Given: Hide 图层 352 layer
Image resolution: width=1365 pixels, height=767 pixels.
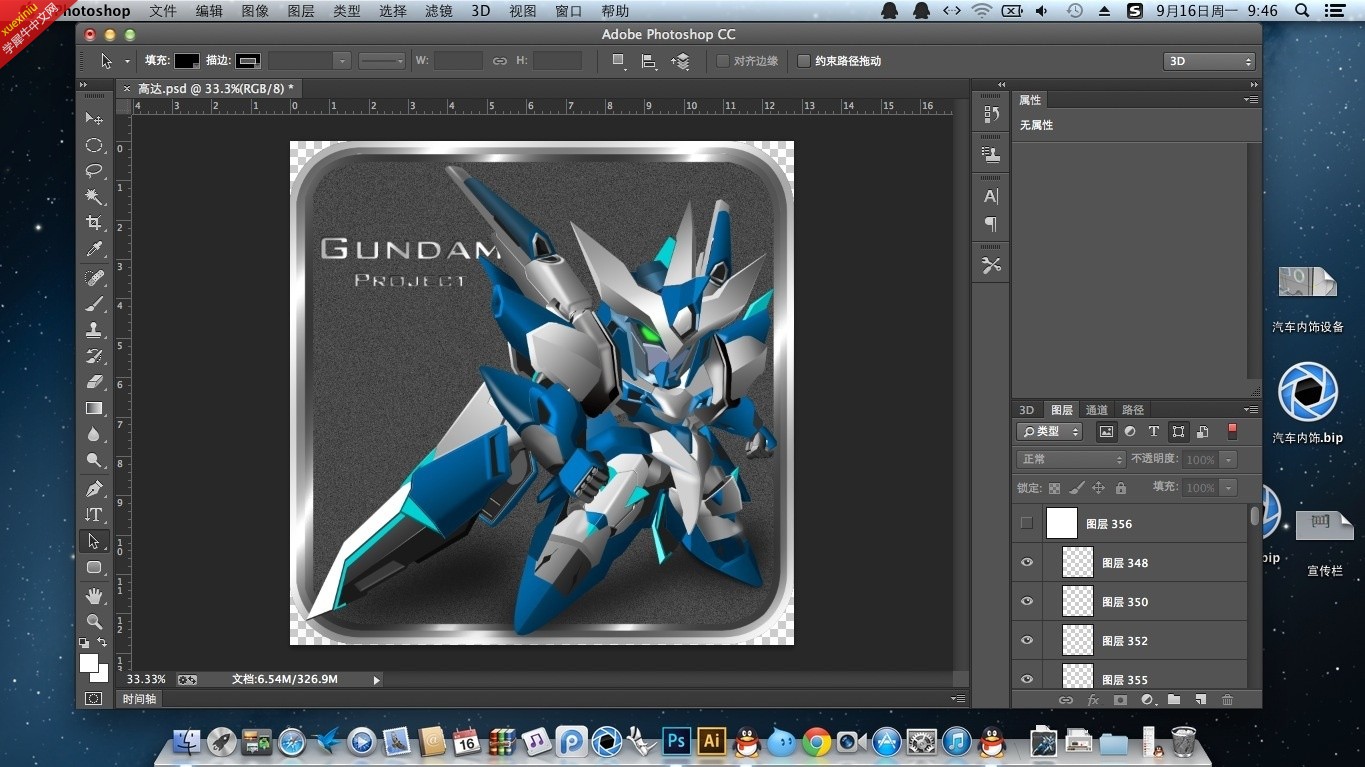Looking at the screenshot, I should click(x=1026, y=640).
